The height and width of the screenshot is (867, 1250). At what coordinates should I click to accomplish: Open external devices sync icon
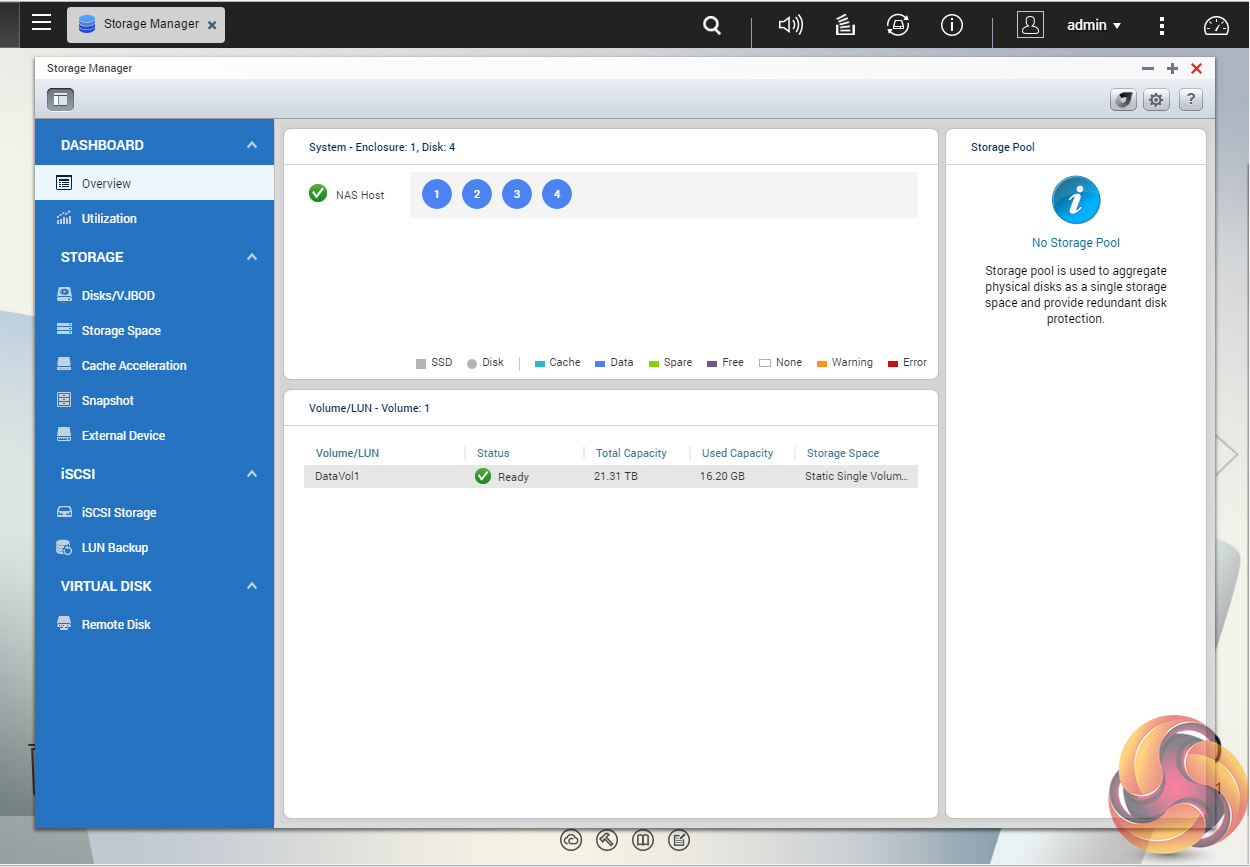click(x=898, y=26)
